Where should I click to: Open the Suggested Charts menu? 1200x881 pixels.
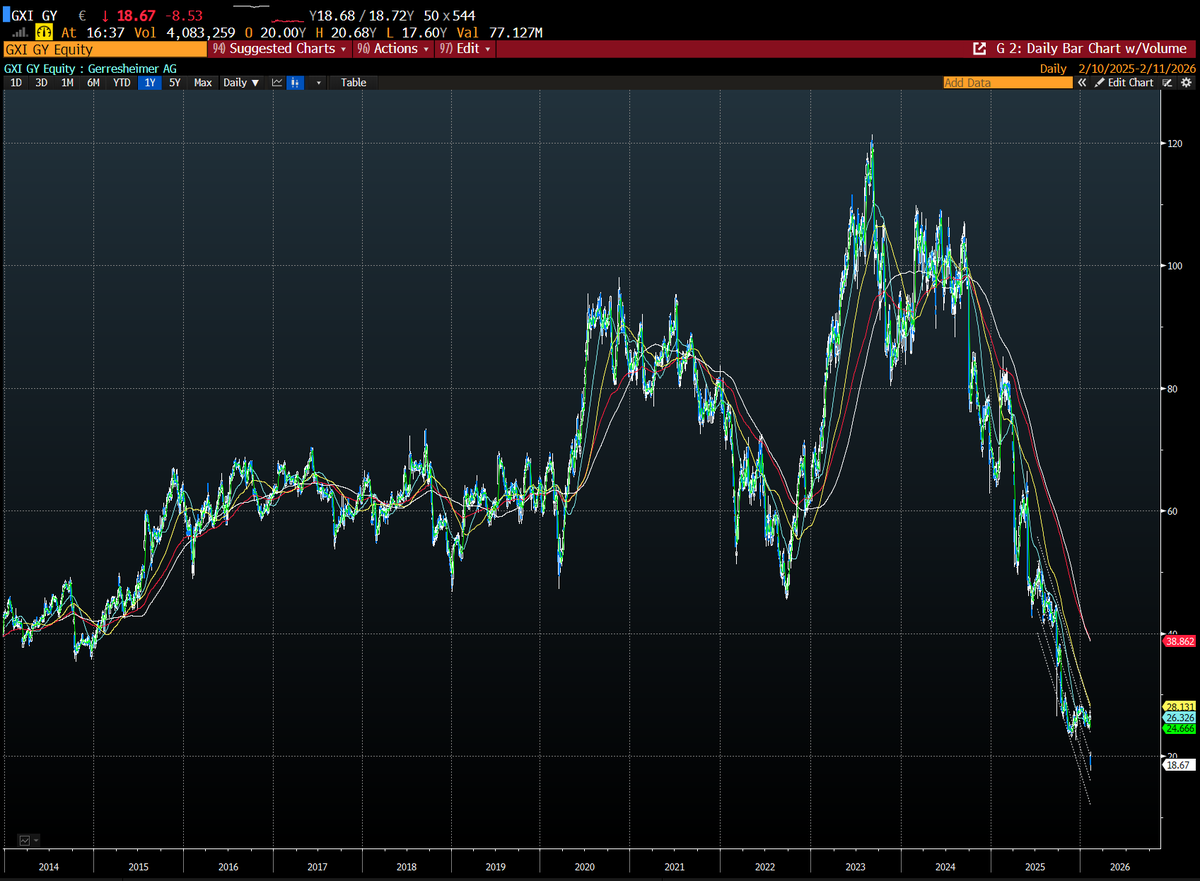[280, 48]
